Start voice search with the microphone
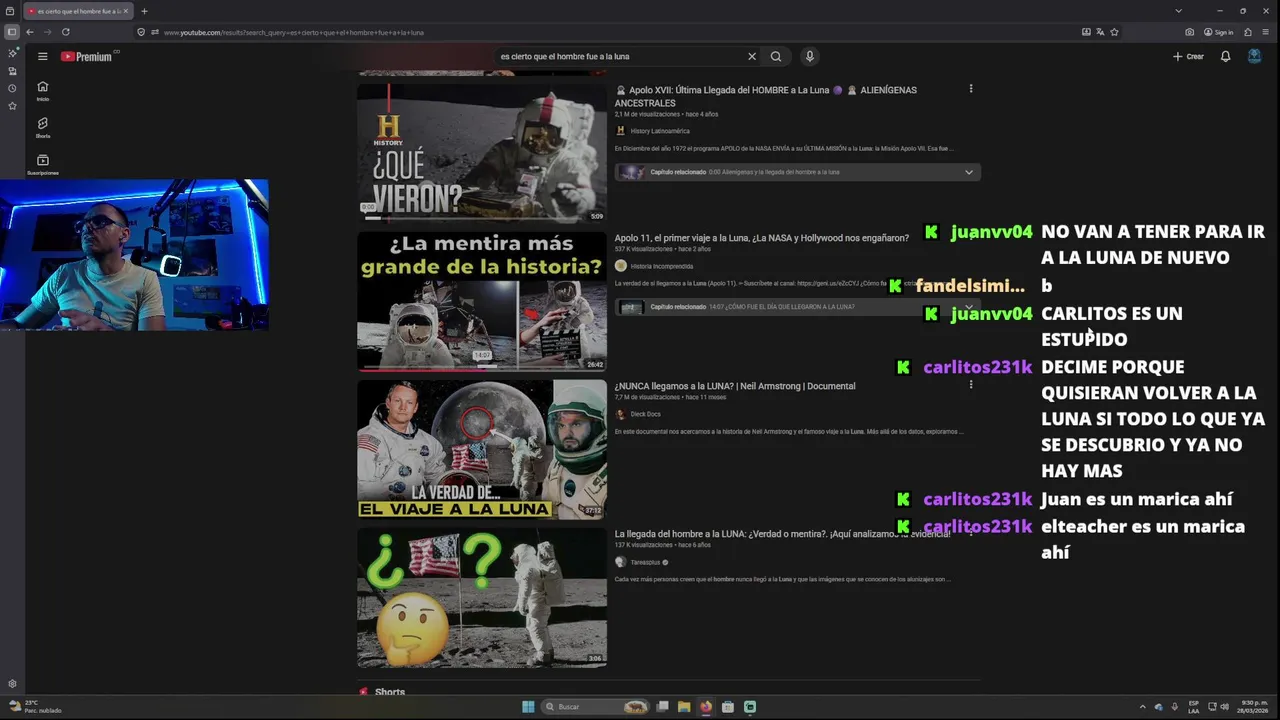The width and height of the screenshot is (1280, 720). pos(810,57)
